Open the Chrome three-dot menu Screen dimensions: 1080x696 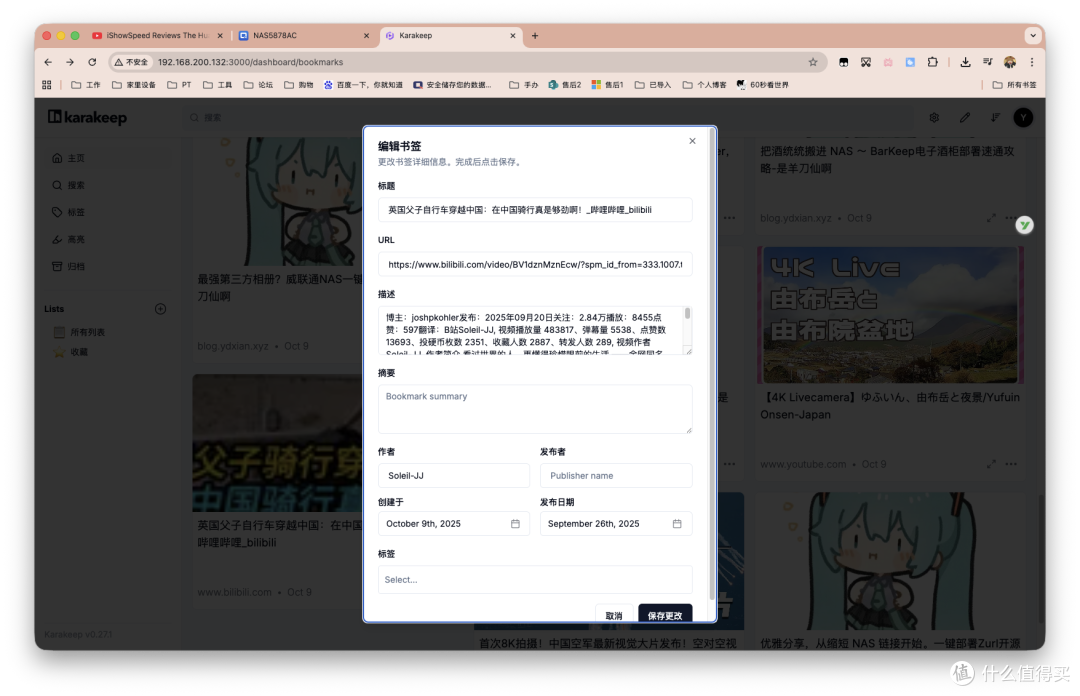[1032, 62]
